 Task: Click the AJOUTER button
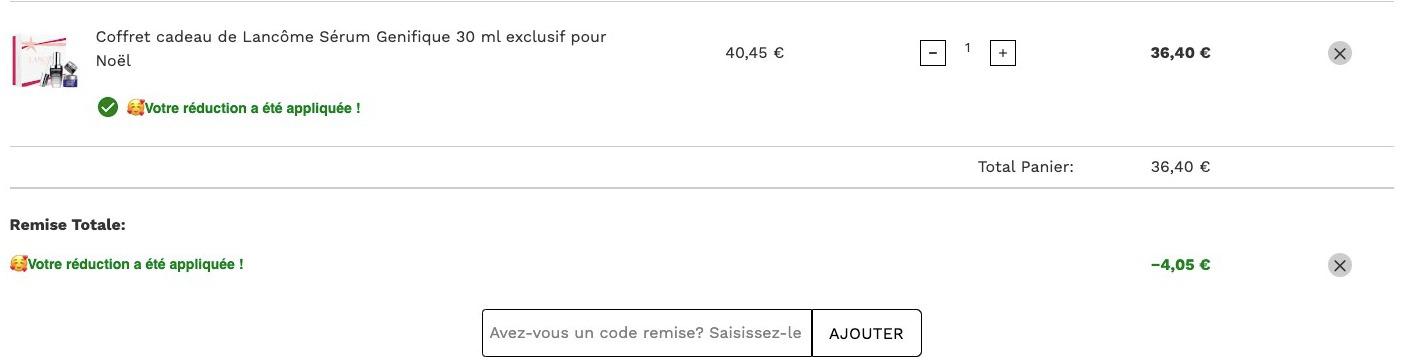coord(866,333)
